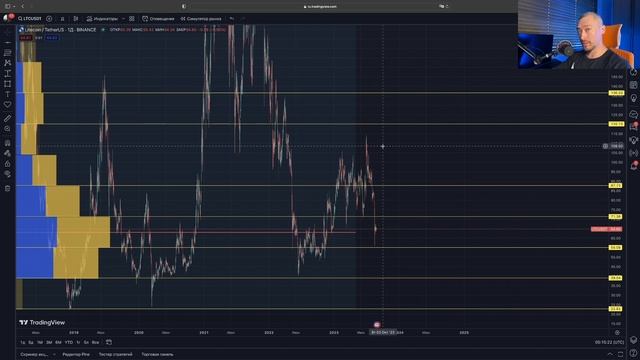The image size is (640, 360).
Task: Open the help question mark icon
Action: tap(633, 353)
